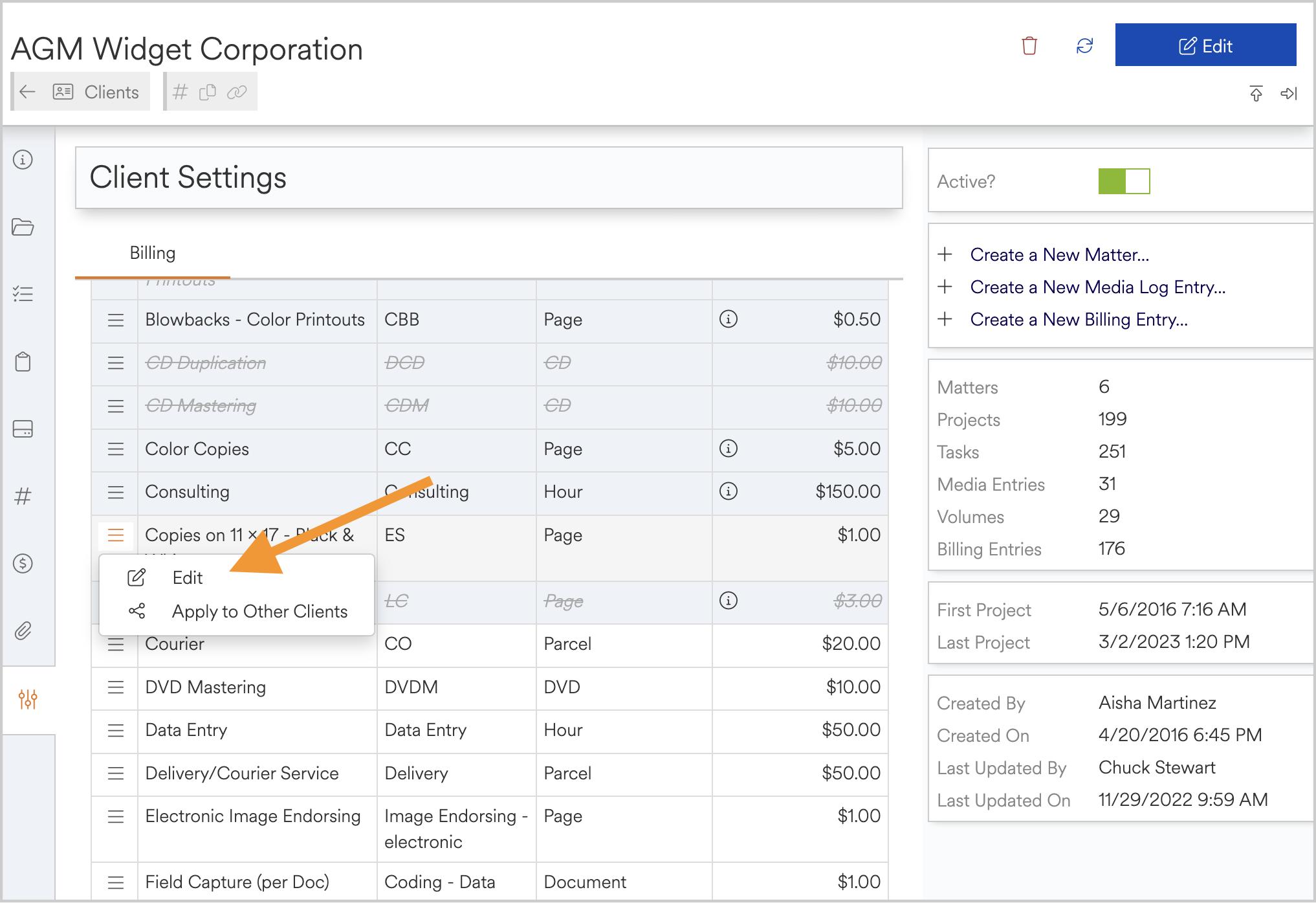
Task: Click the Billing Entries count 176
Action: click(1112, 549)
